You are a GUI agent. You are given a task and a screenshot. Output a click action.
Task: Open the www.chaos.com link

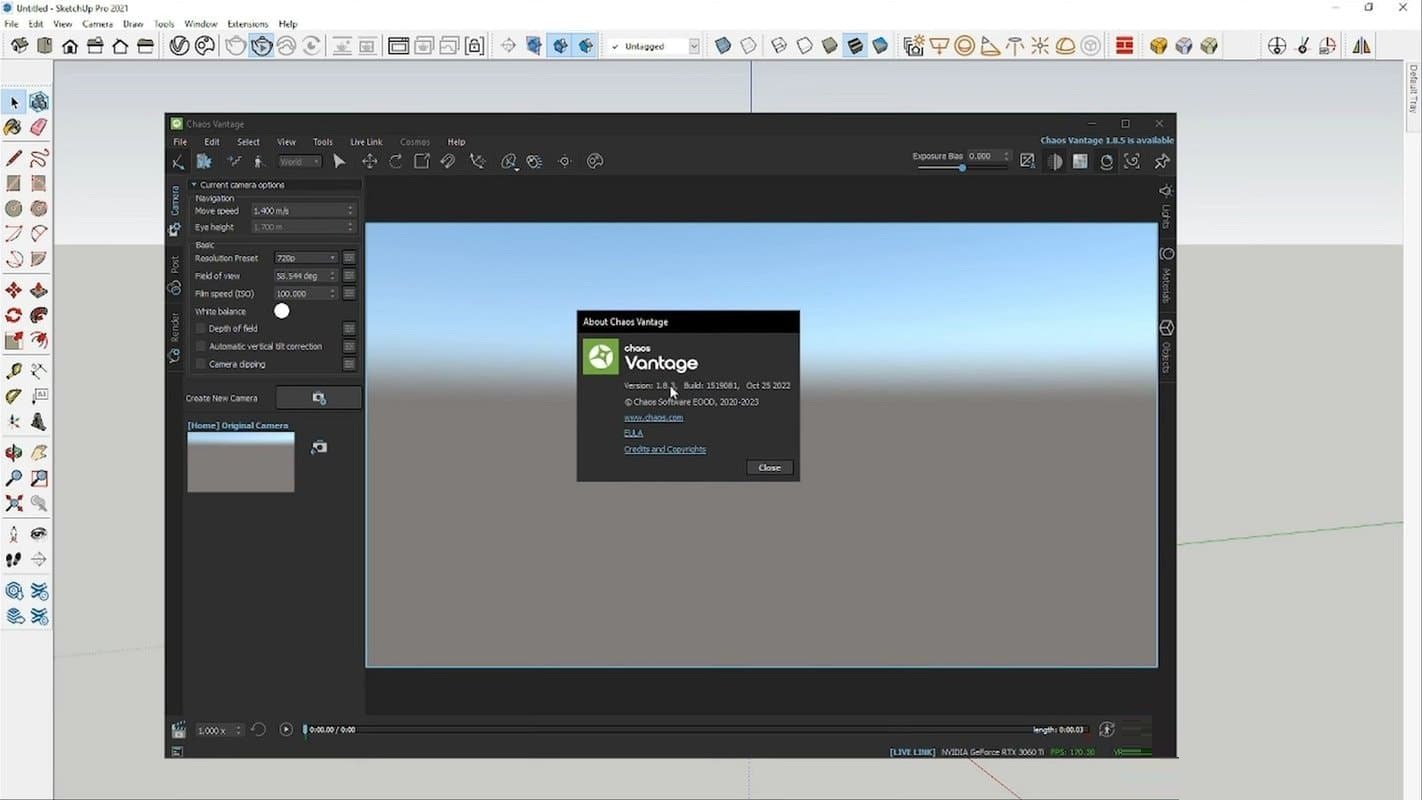coord(653,417)
